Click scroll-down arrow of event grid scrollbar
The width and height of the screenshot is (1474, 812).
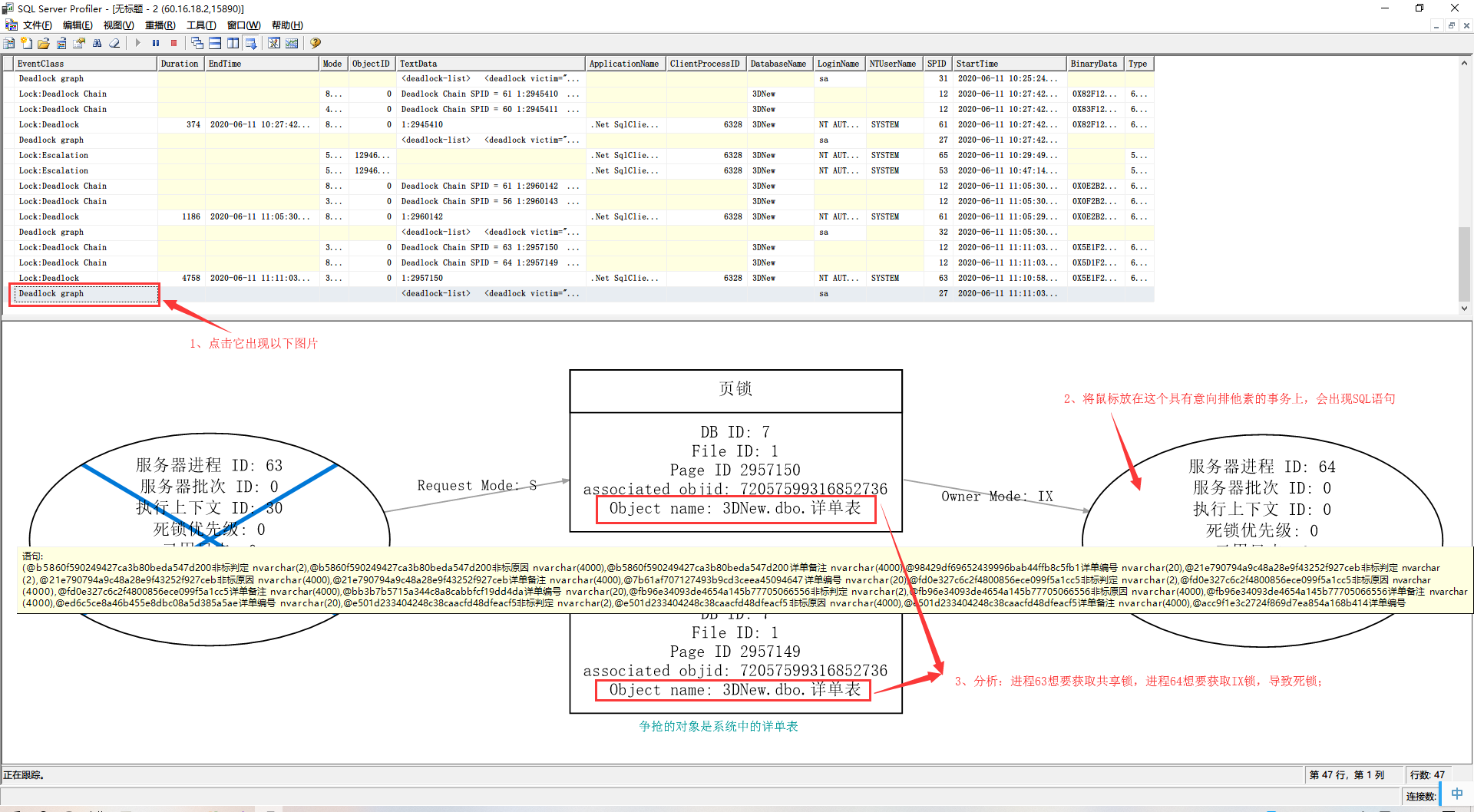(1464, 308)
